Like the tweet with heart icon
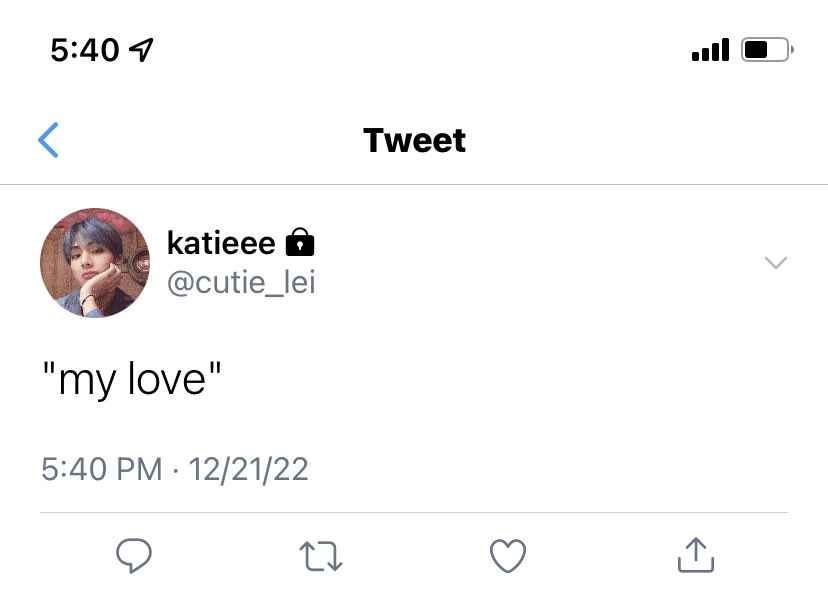This screenshot has height=597, width=828. click(x=508, y=555)
